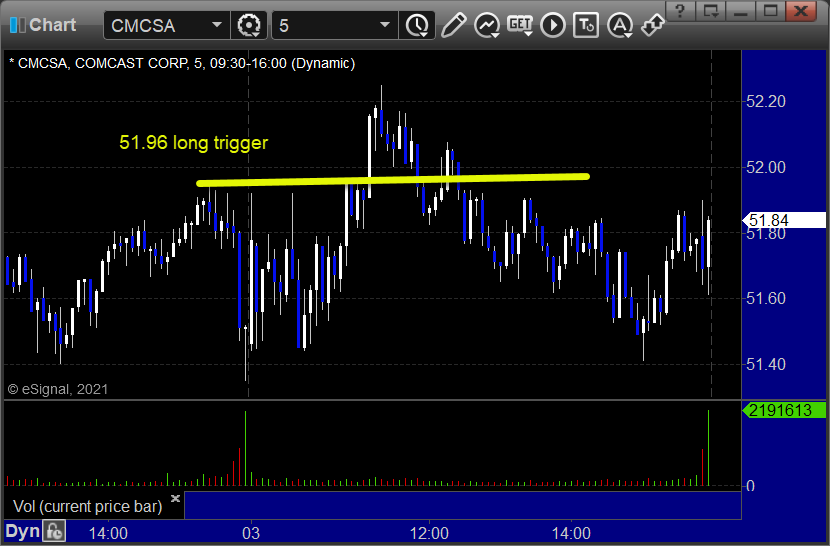Open the CMCSA symbol dropdown
The image size is (830, 546).
[216, 25]
